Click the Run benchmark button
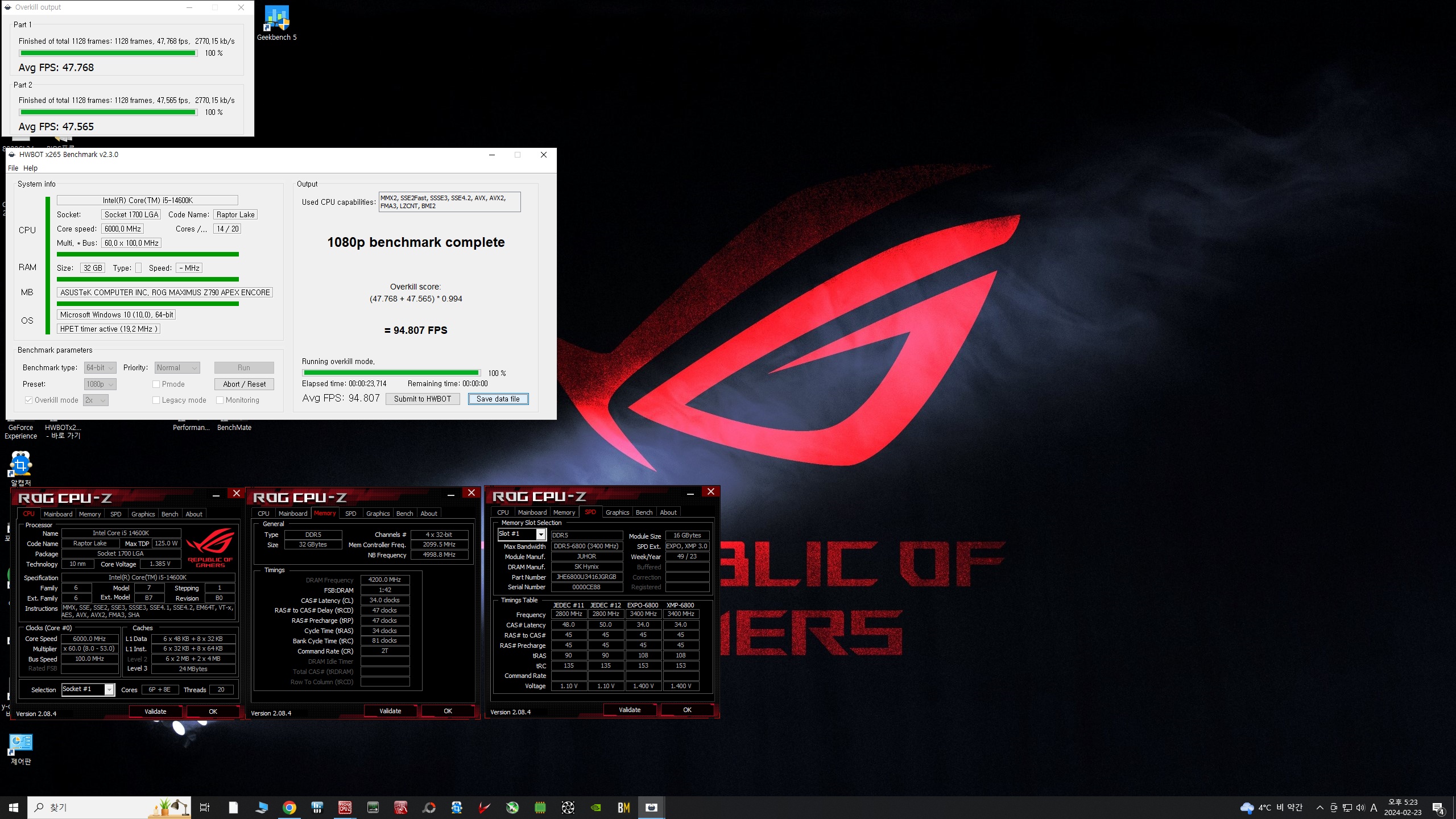Viewport: 1456px width, 819px height. click(244, 368)
